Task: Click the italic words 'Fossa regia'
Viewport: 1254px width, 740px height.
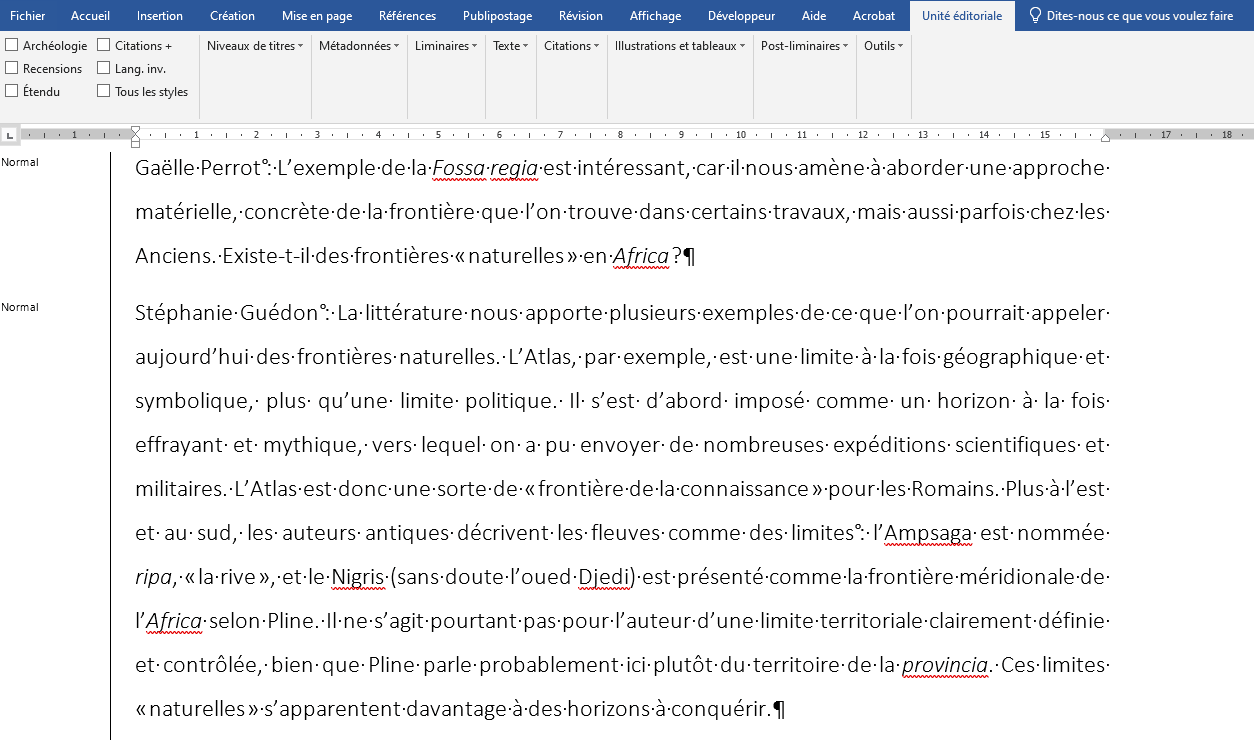Action: point(486,168)
